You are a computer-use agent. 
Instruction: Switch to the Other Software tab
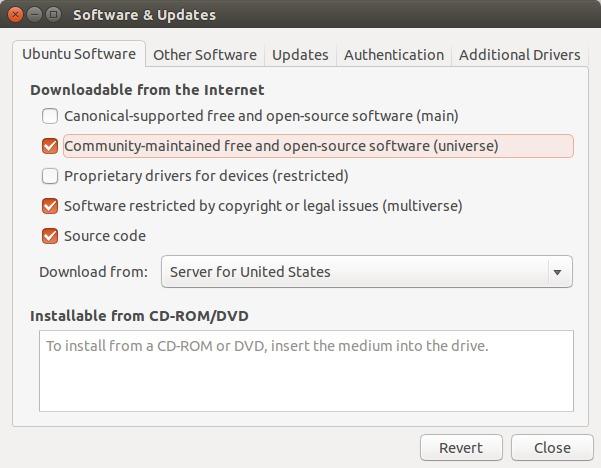coord(205,55)
